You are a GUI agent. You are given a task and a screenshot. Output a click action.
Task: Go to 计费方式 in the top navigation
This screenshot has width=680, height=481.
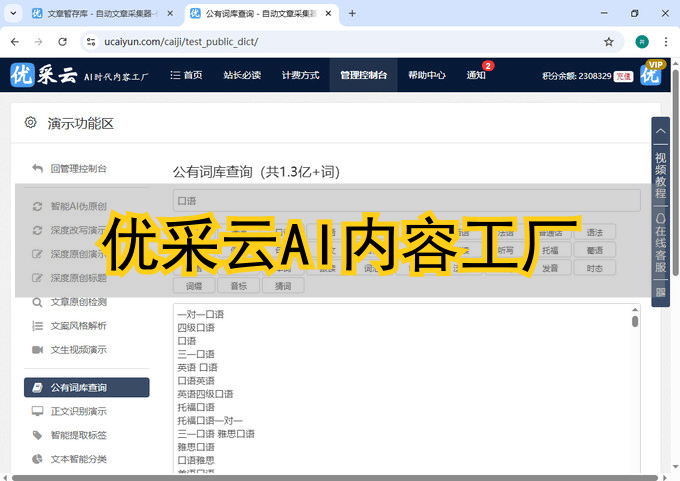300,75
